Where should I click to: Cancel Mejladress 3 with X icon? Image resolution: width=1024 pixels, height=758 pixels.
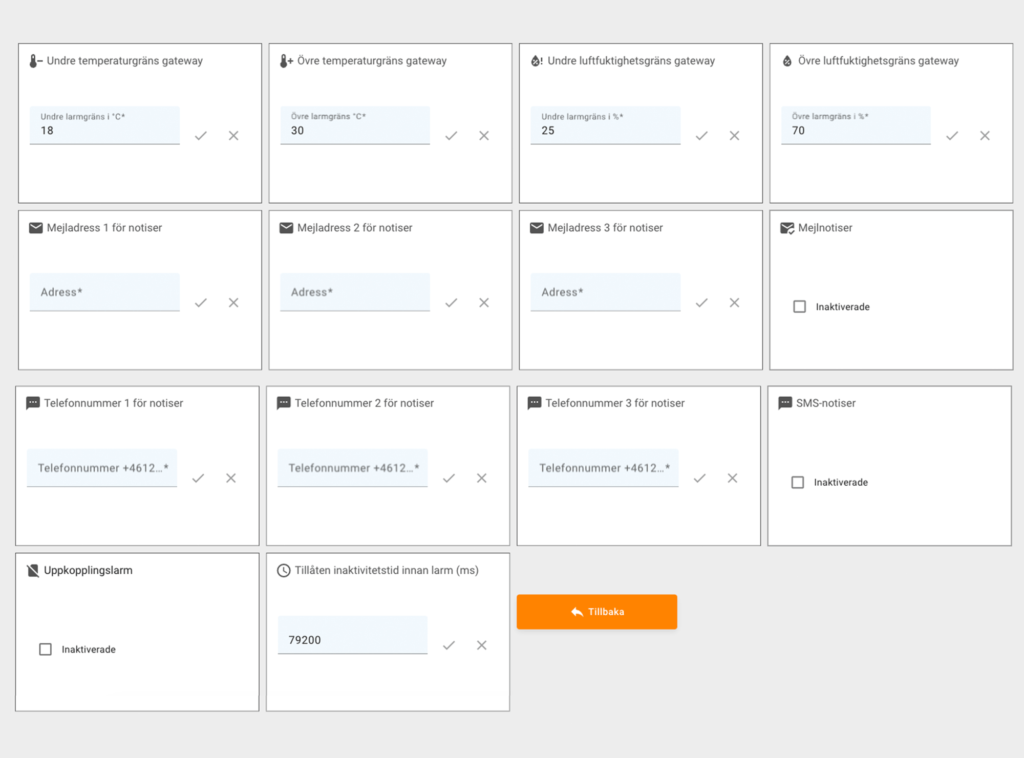tap(734, 303)
